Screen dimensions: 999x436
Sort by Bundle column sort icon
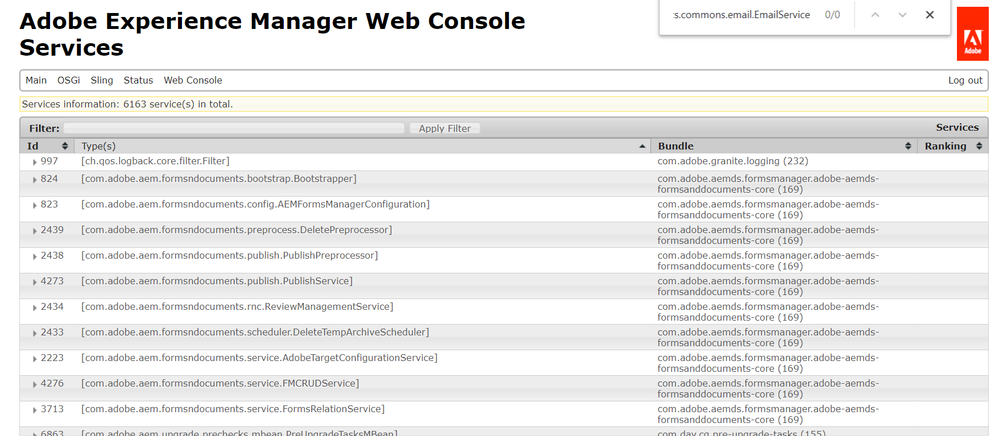point(908,146)
